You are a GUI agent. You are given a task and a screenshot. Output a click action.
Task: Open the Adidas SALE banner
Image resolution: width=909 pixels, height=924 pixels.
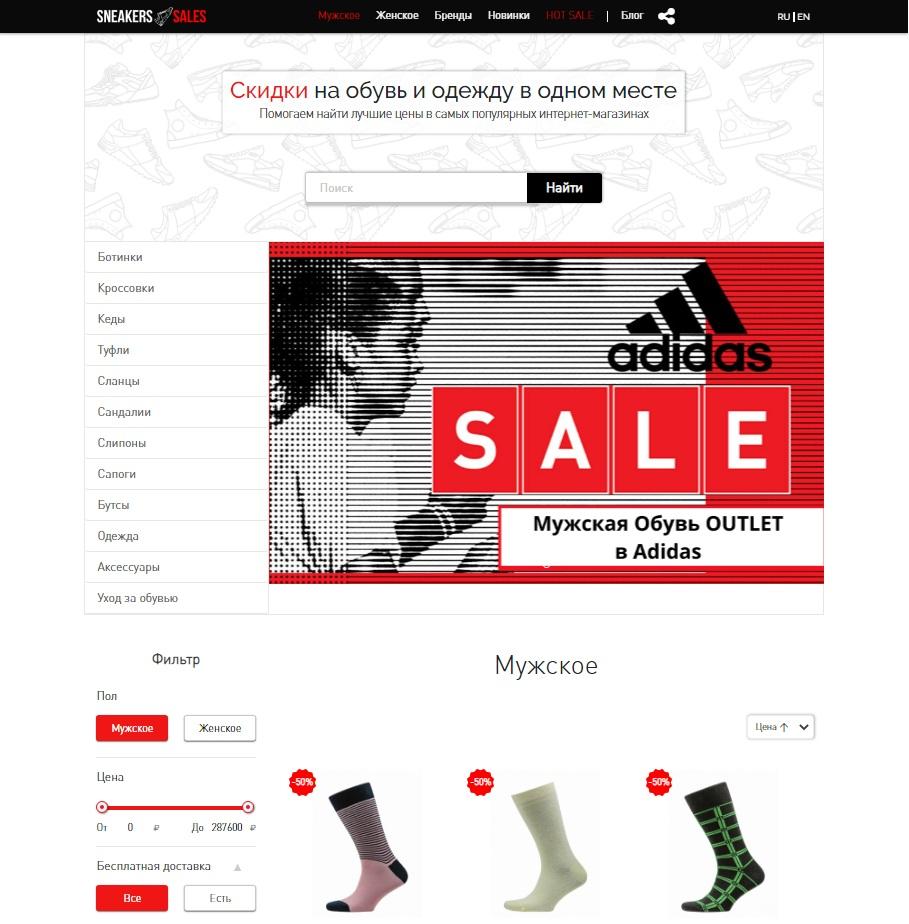546,412
